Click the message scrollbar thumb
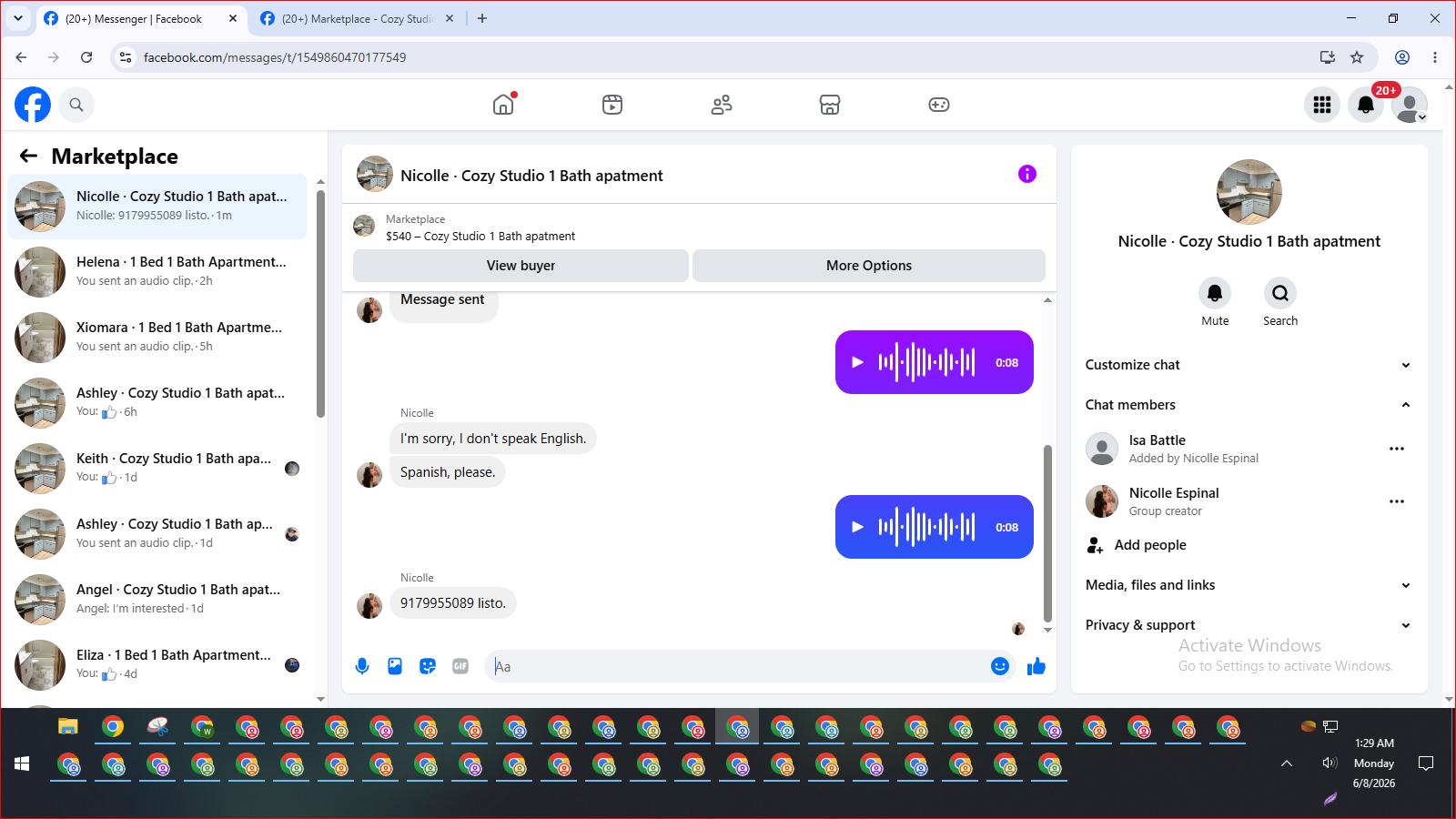Image resolution: width=1456 pixels, height=819 pixels. [1047, 533]
